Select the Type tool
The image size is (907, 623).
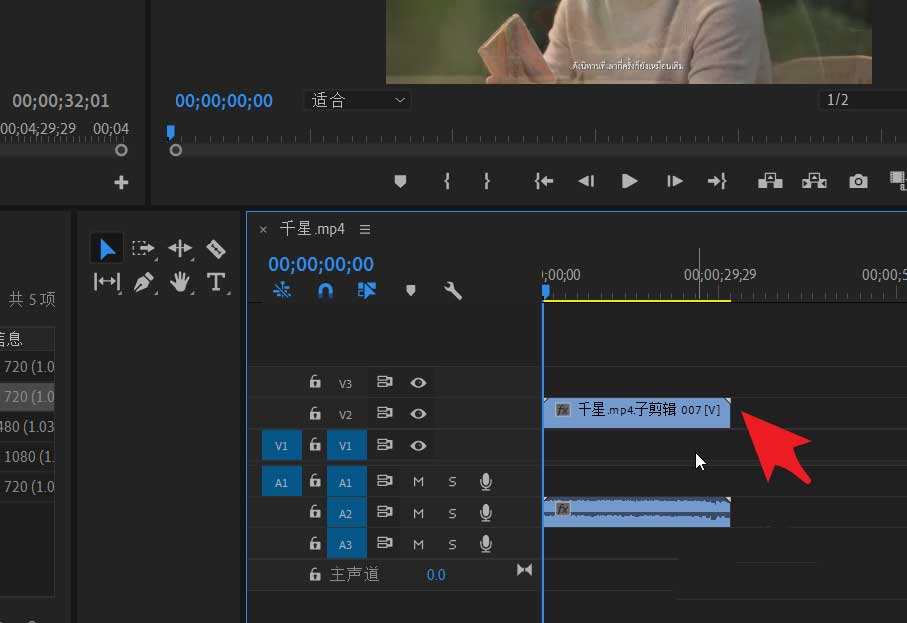(216, 282)
